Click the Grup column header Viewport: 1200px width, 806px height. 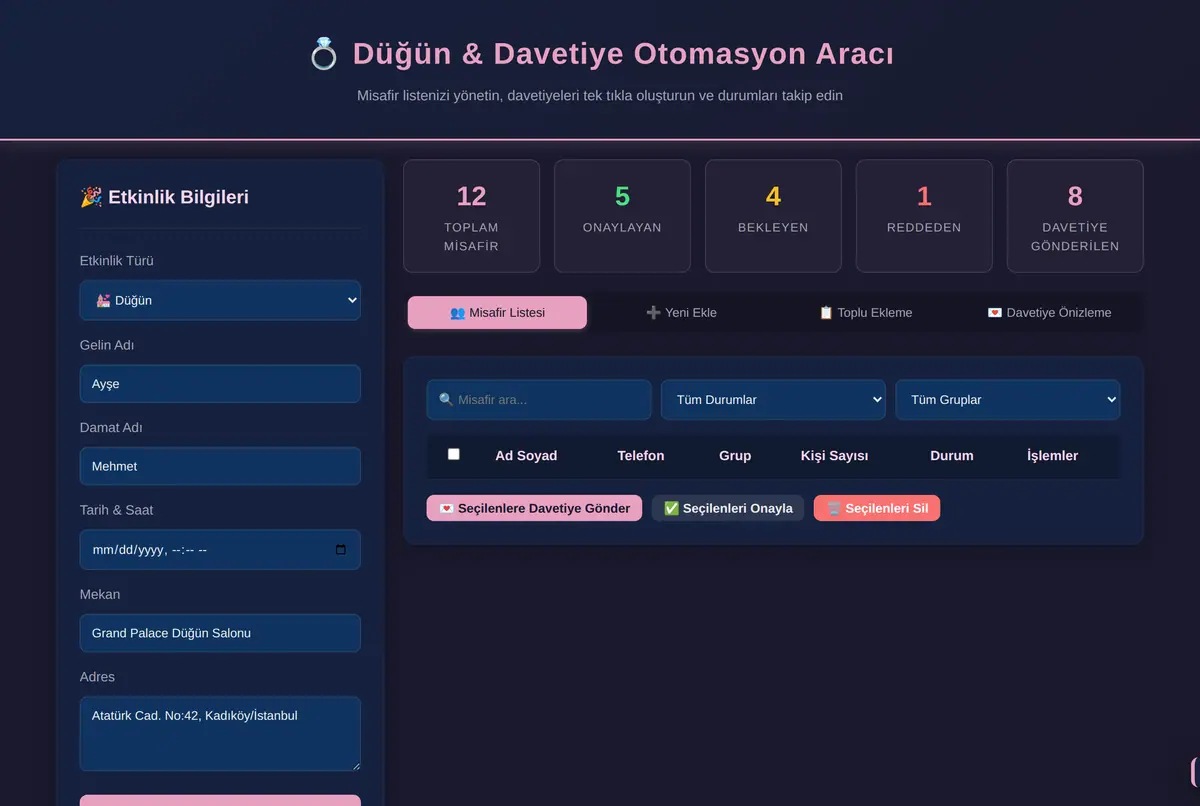click(x=735, y=455)
